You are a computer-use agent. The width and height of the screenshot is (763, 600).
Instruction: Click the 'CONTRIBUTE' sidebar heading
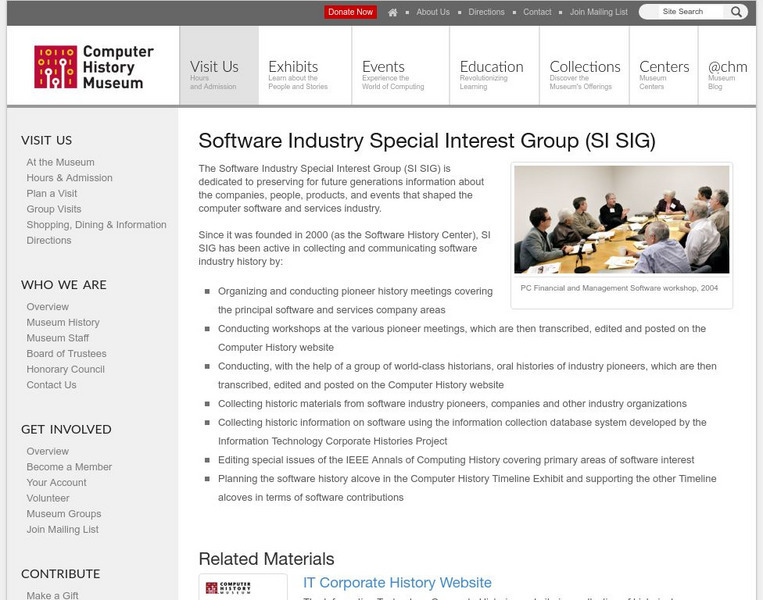(x=60, y=574)
